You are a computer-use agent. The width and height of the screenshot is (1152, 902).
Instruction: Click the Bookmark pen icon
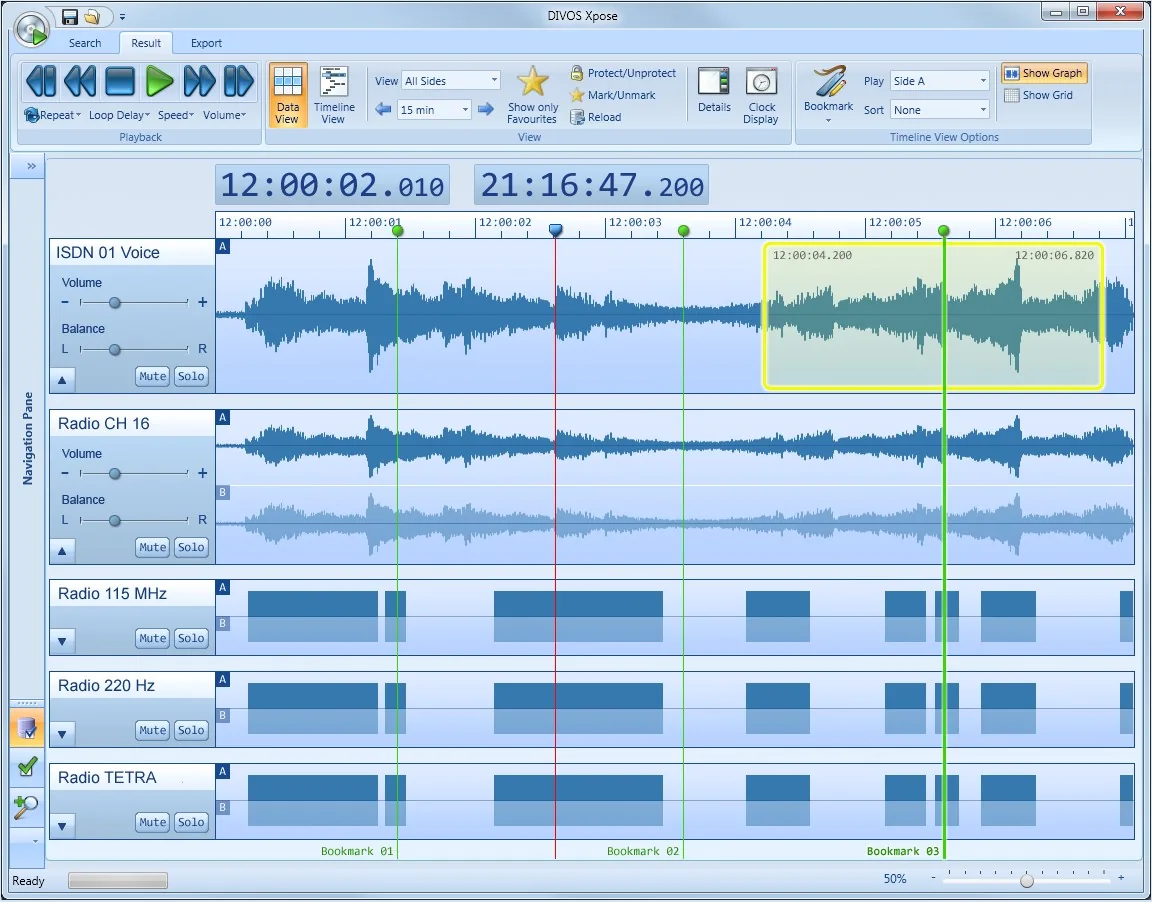click(829, 81)
